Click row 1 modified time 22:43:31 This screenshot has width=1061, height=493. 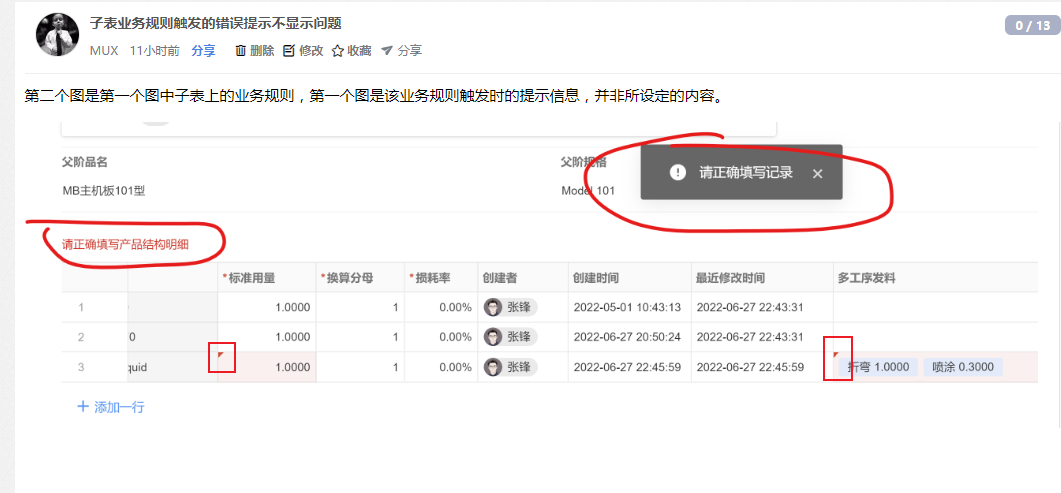pos(750,308)
